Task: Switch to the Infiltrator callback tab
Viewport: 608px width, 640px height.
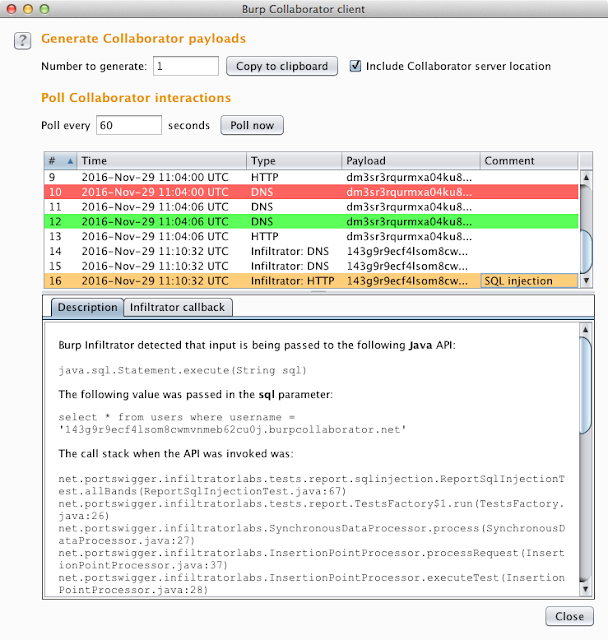Action: 178,307
